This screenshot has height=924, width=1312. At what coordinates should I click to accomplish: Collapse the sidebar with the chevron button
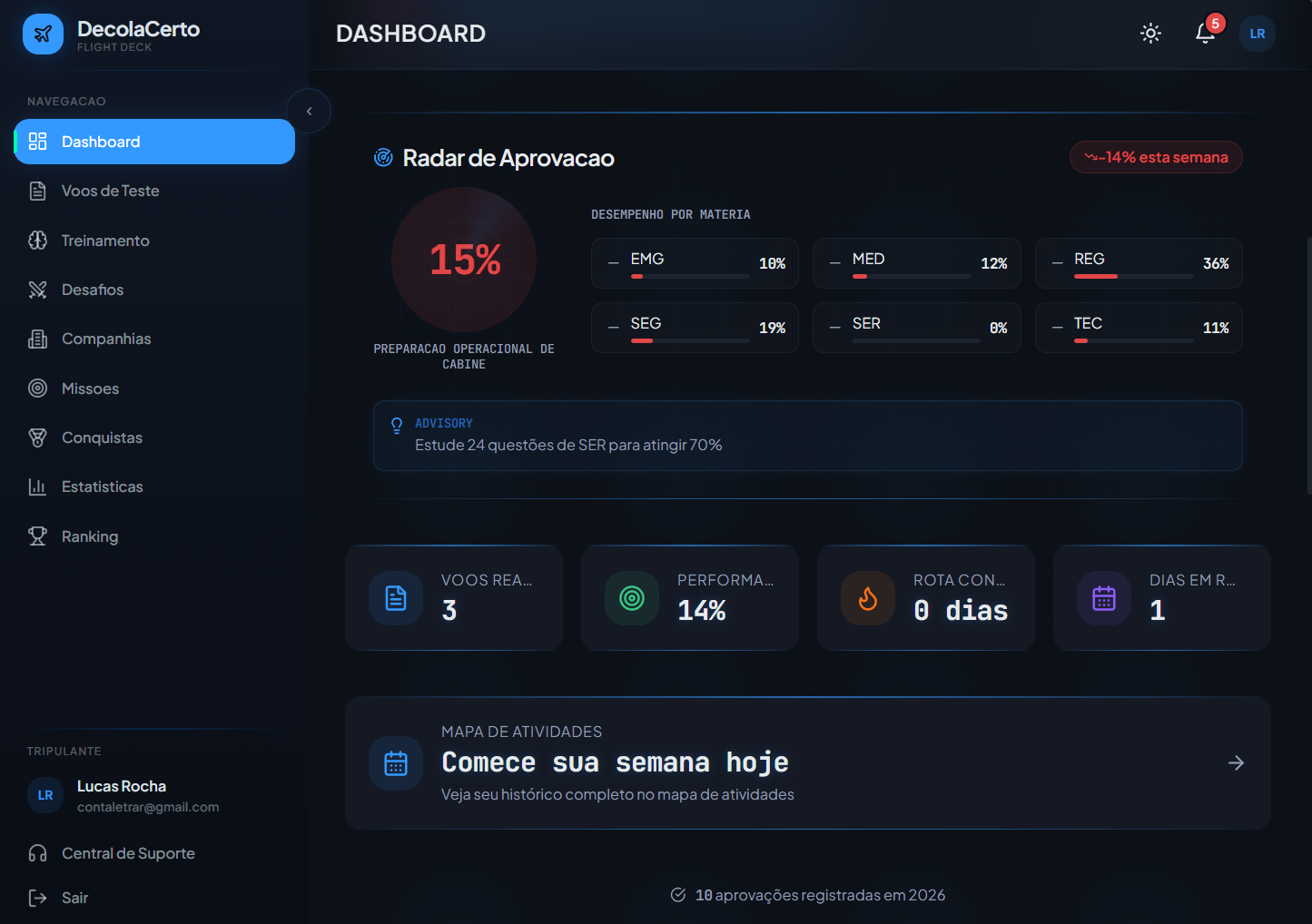pos(309,111)
